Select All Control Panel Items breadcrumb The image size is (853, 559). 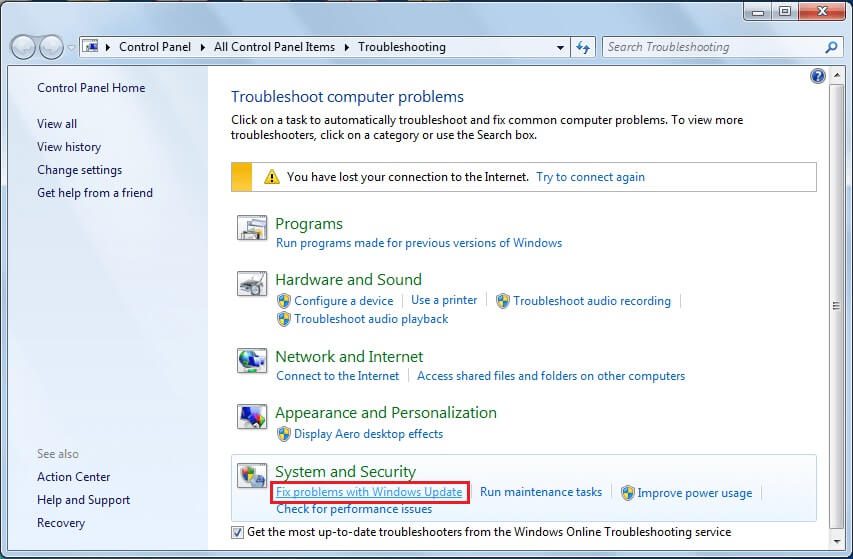274,47
